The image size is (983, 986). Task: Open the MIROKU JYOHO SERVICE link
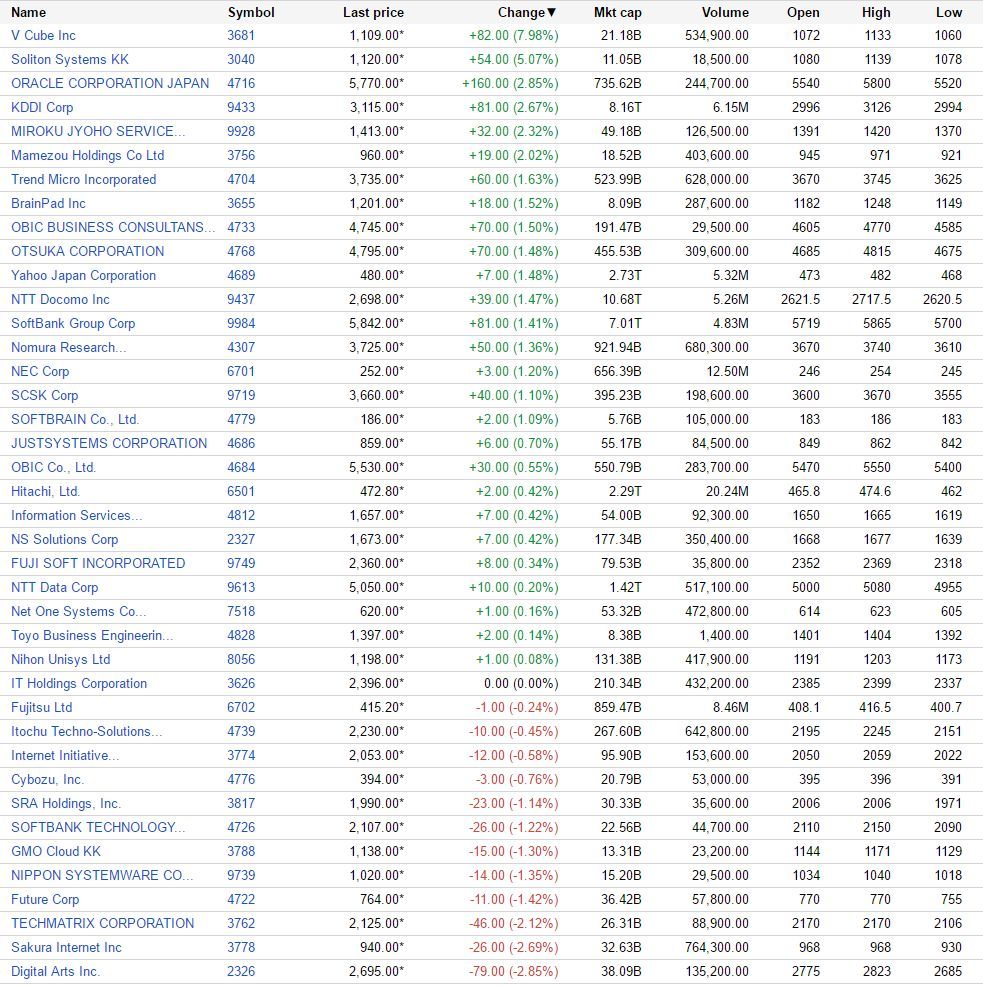[98, 131]
